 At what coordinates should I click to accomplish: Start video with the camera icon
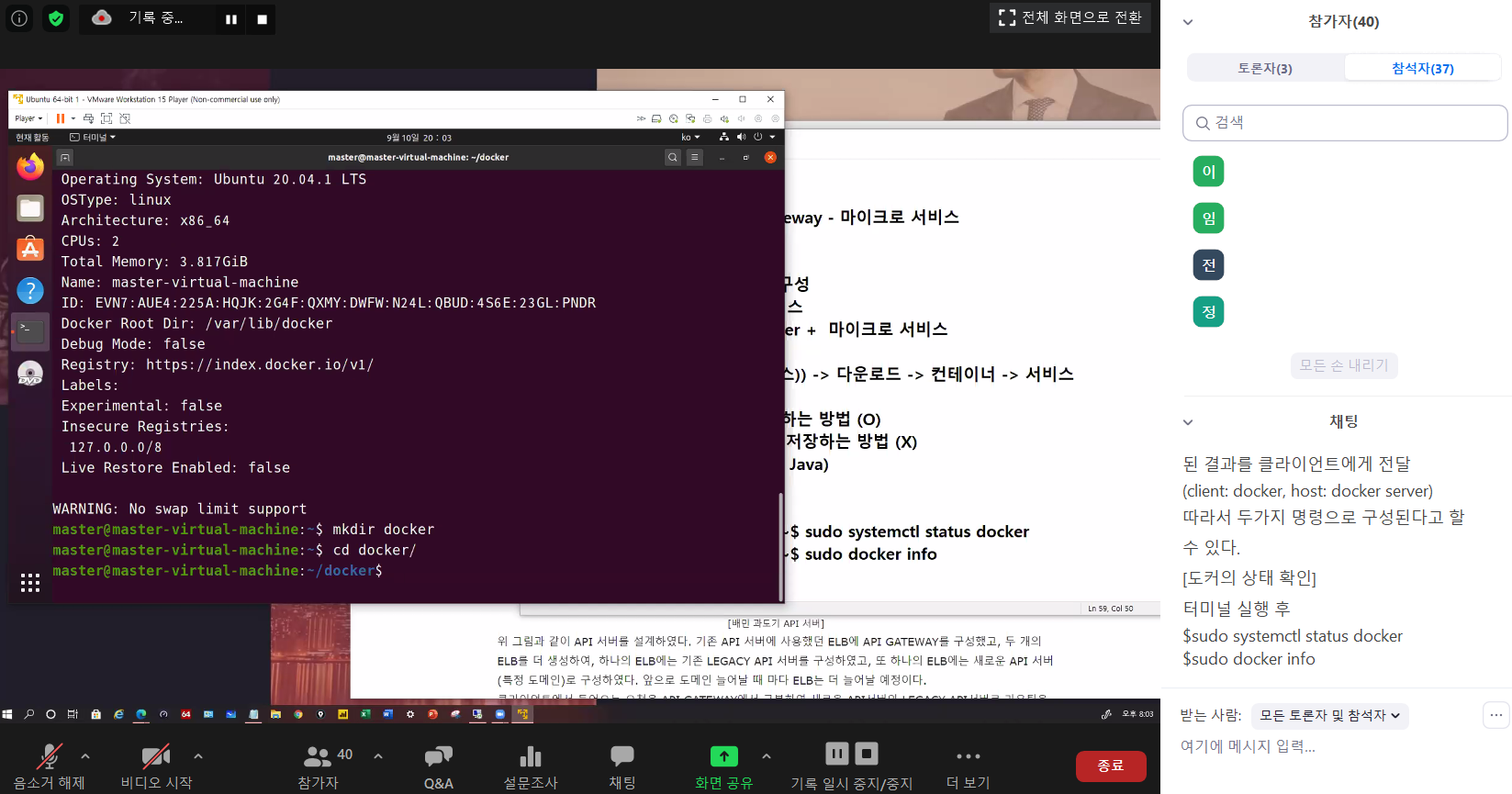pos(155,756)
